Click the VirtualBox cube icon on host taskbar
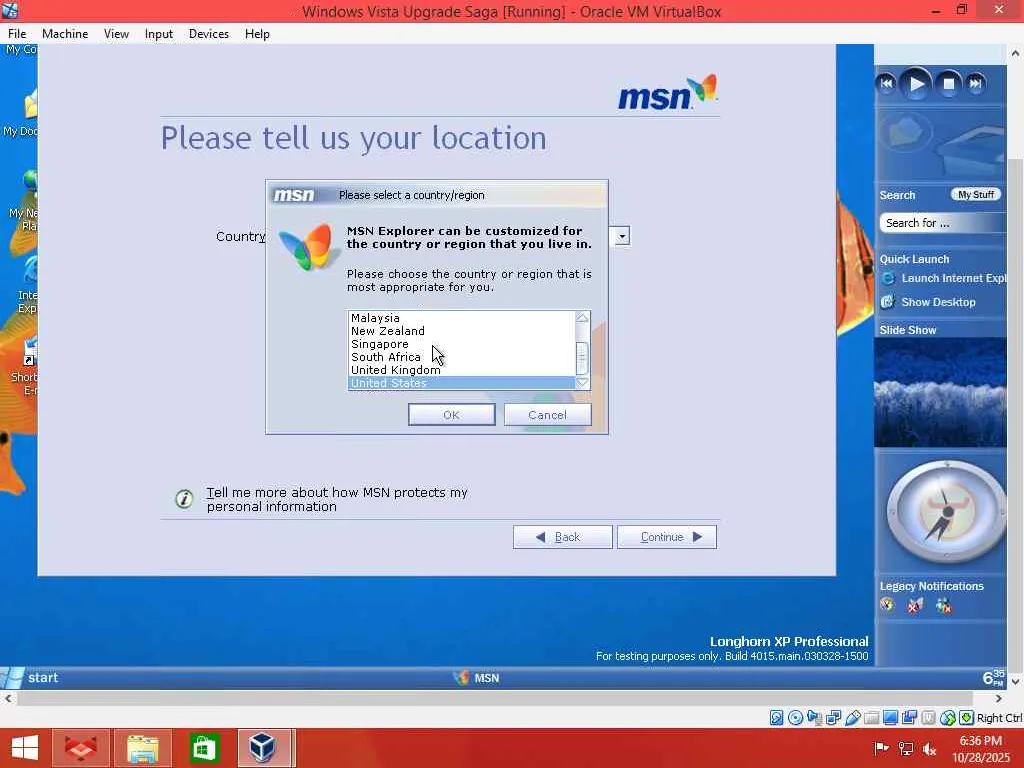 pos(263,748)
